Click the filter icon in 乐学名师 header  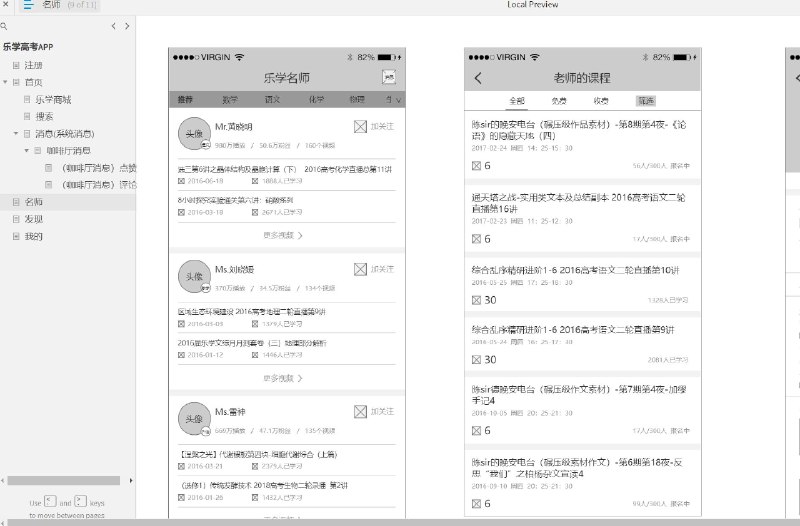389,77
